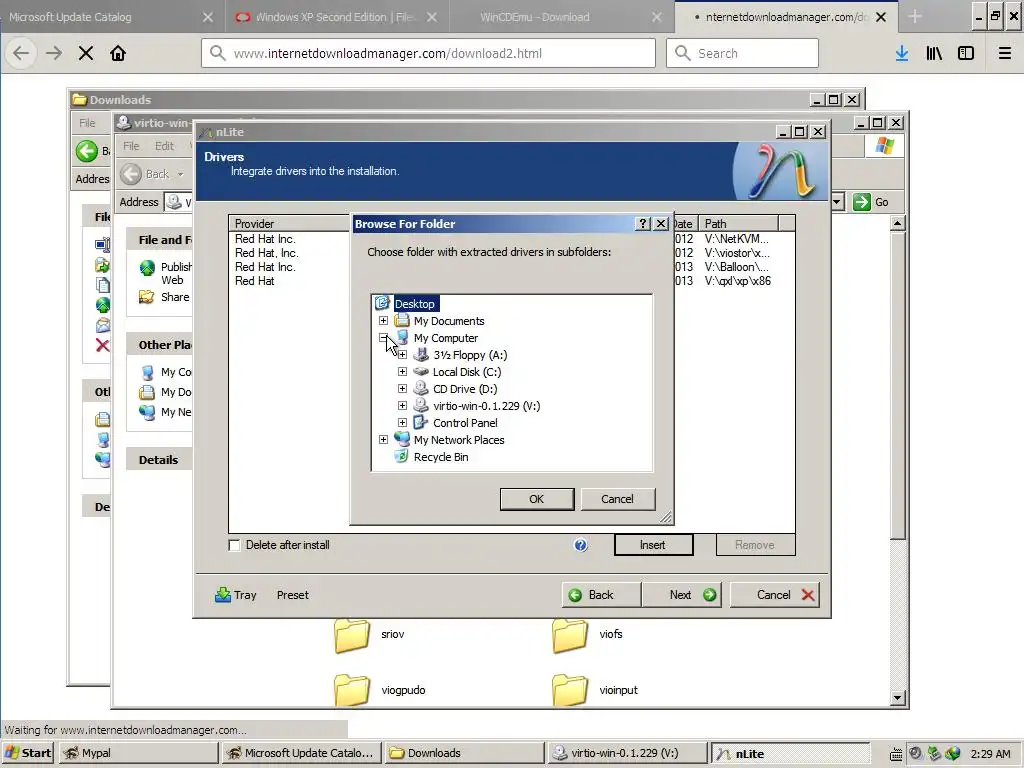Screen dimensions: 1024x768
Task: Select the Local Disk (C:) icon
Action: pos(421,372)
